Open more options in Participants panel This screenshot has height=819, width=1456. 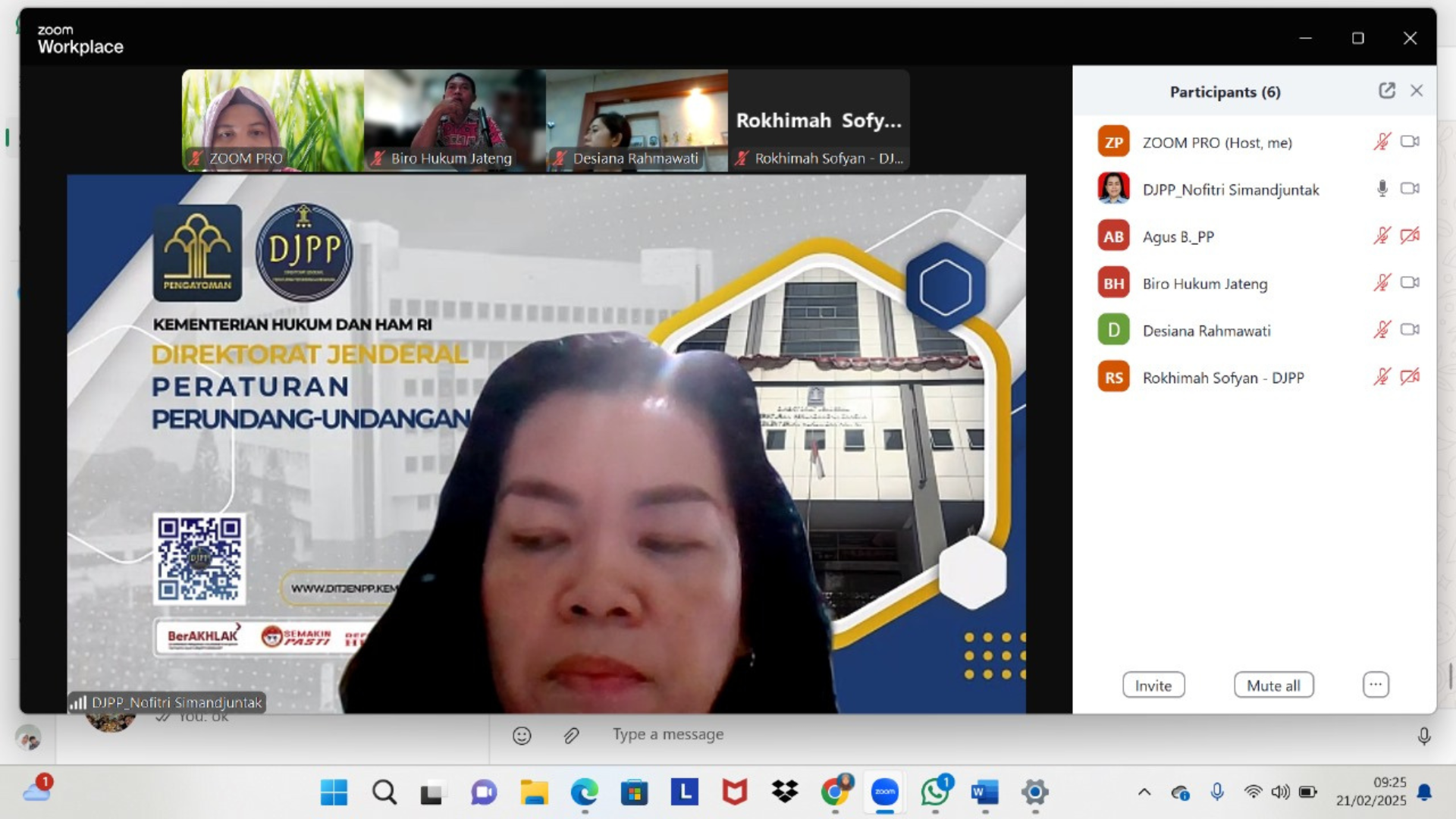(x=1376, y=685)
